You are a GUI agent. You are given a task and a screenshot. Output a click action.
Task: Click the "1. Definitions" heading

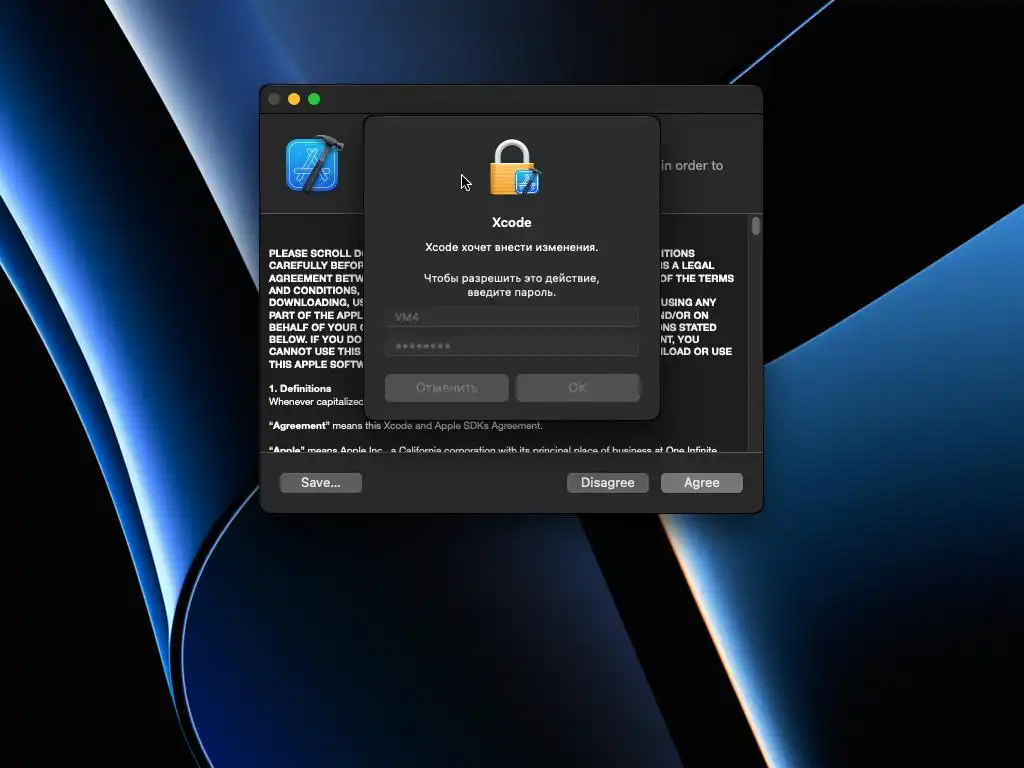click(x=300, y=389)
